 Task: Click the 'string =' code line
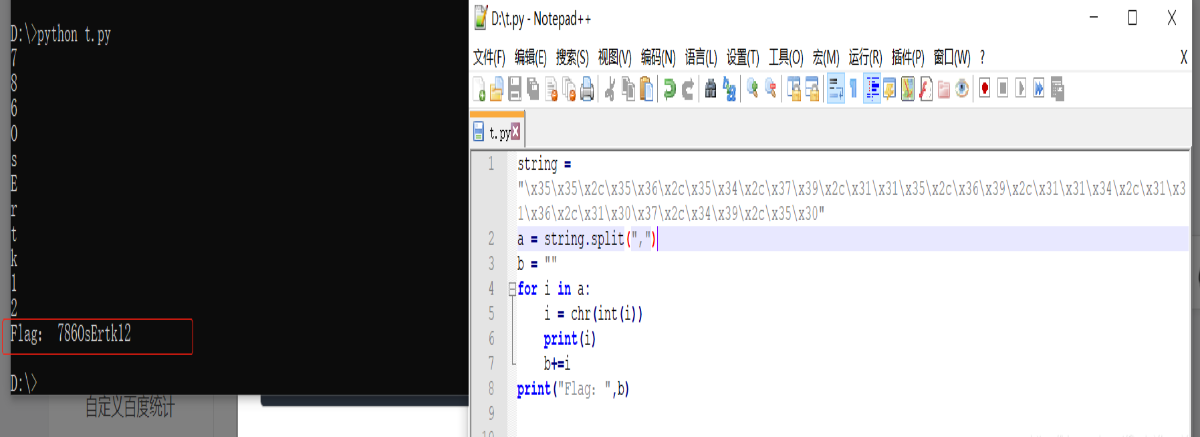coord(544,163)
